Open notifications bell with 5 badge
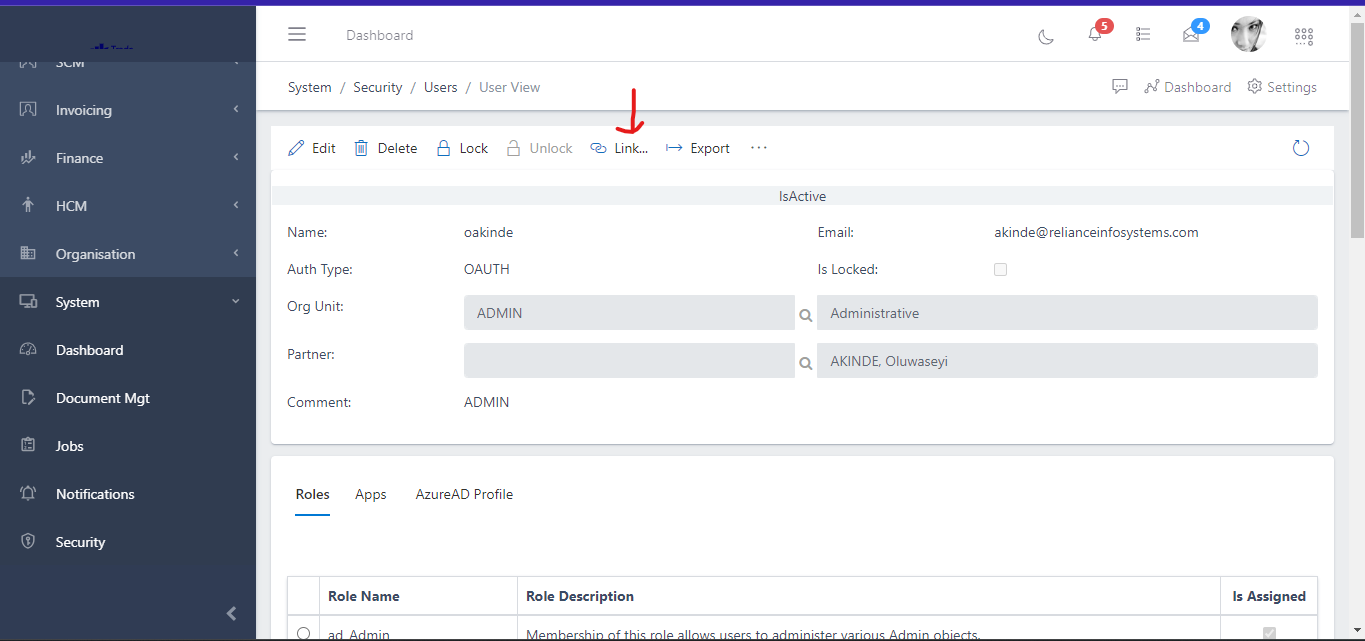This screenshot has height=641, width=1365. point(1095,35)
